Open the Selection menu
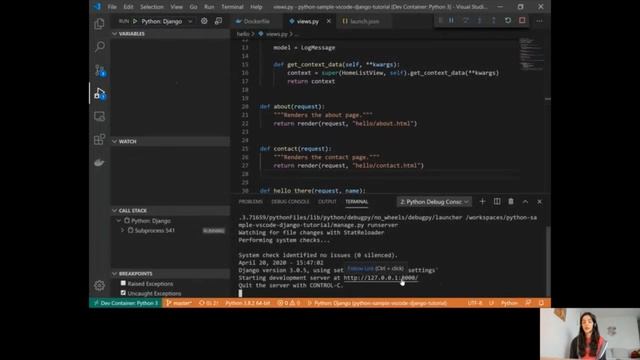This screenshot has height=360, width=640. pos(152,7)
